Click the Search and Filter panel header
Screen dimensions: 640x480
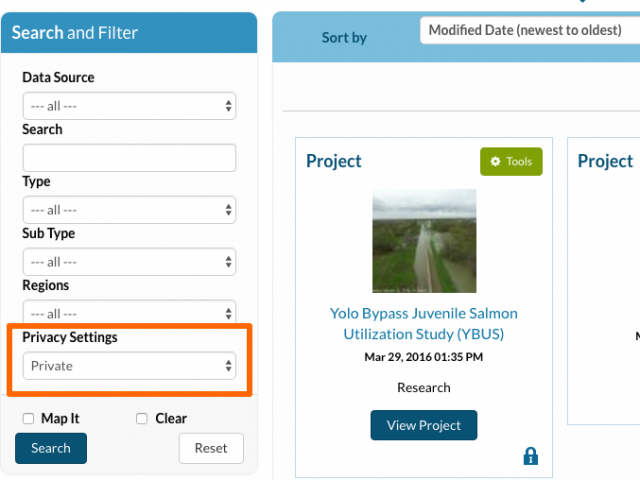click(x=129, y=33)
